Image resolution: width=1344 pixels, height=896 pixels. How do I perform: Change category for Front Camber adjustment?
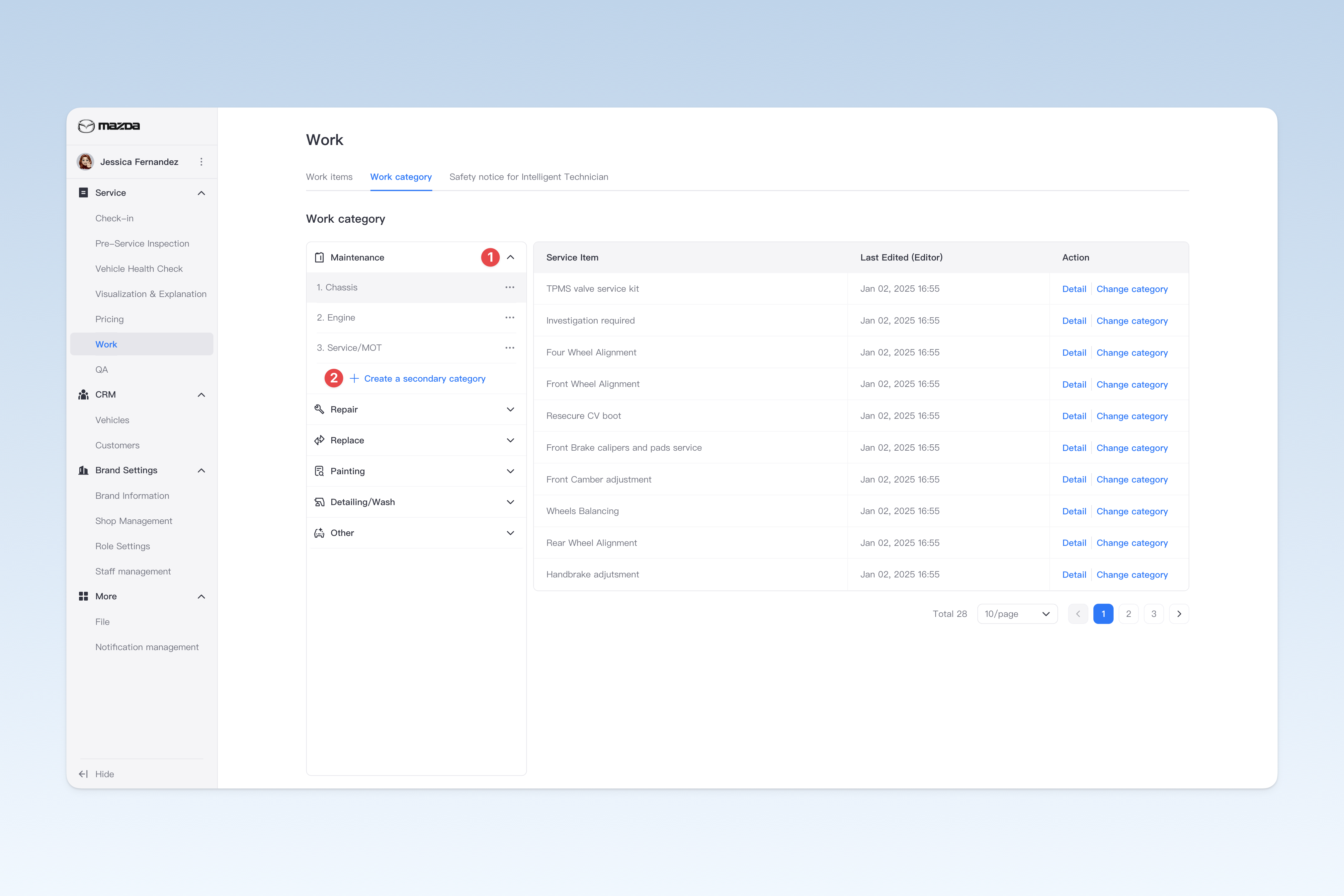tap(1132, 480)
